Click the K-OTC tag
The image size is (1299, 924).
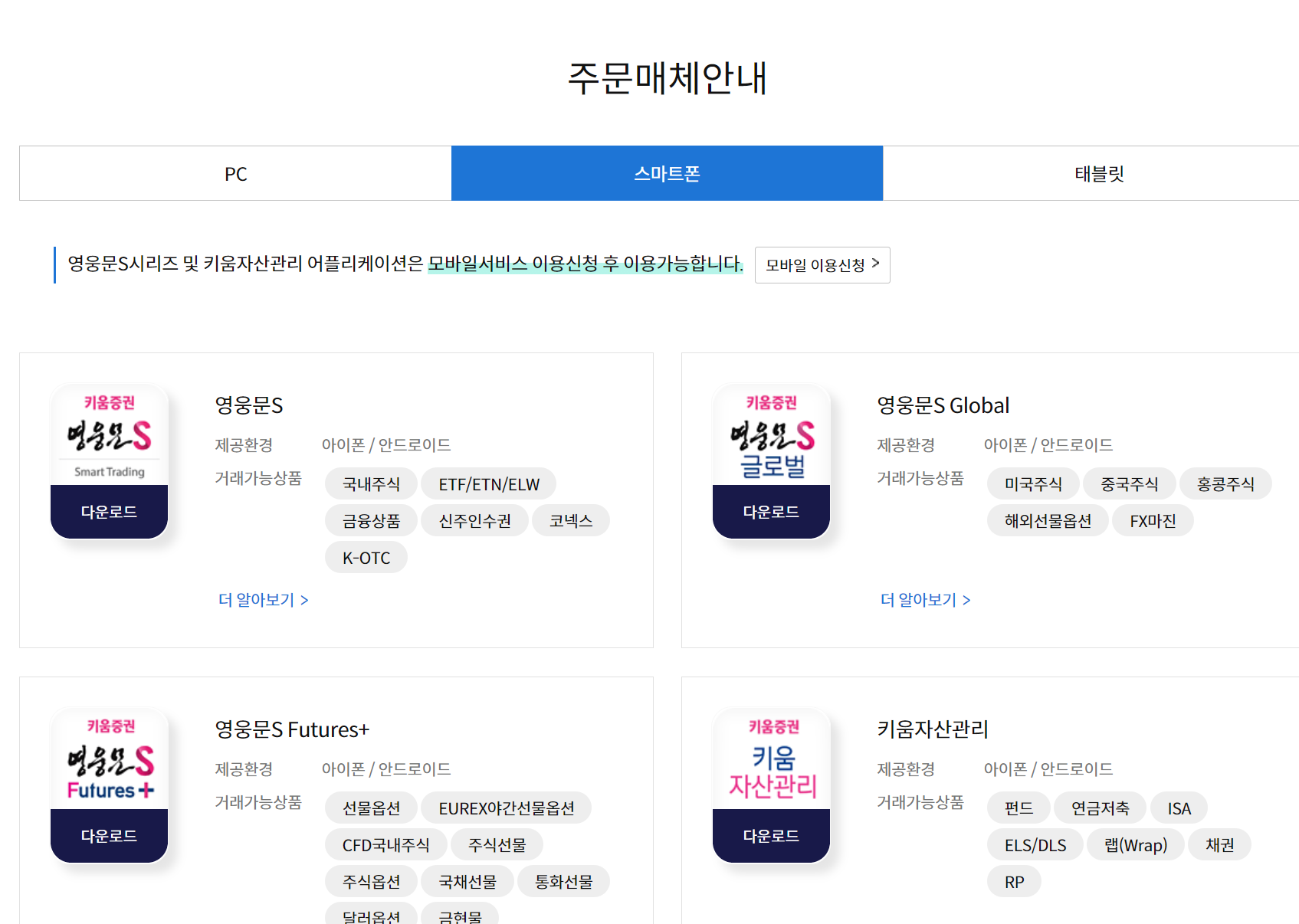click(x=366, y=558)
